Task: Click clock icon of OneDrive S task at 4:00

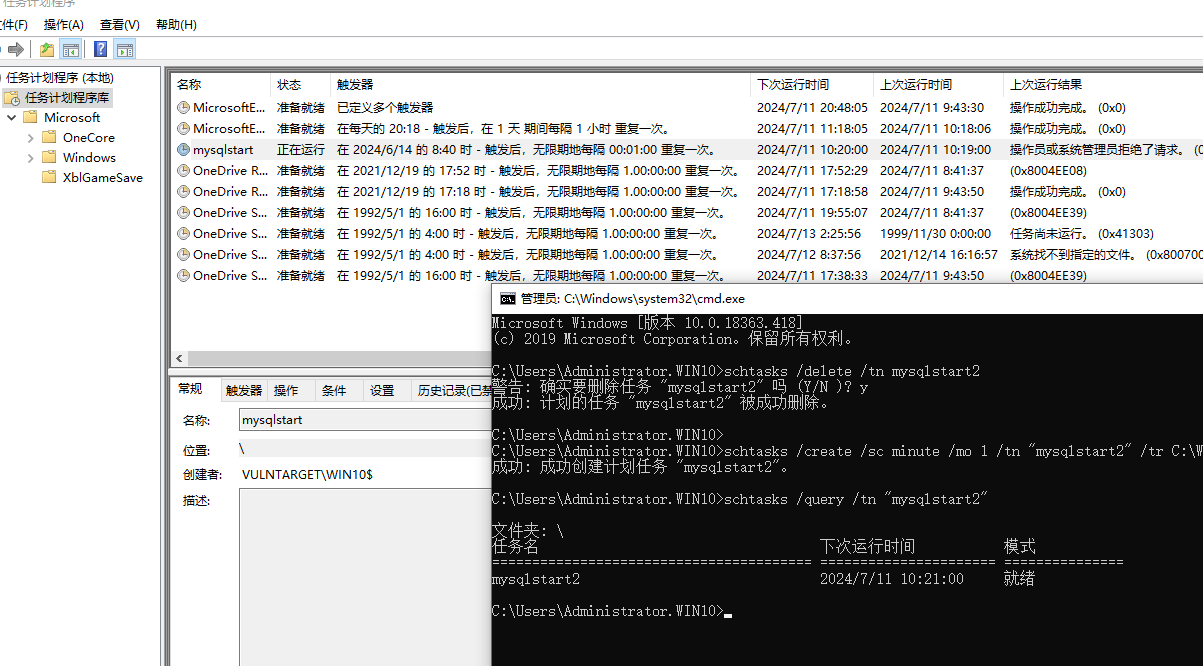Action: (183, 233)
